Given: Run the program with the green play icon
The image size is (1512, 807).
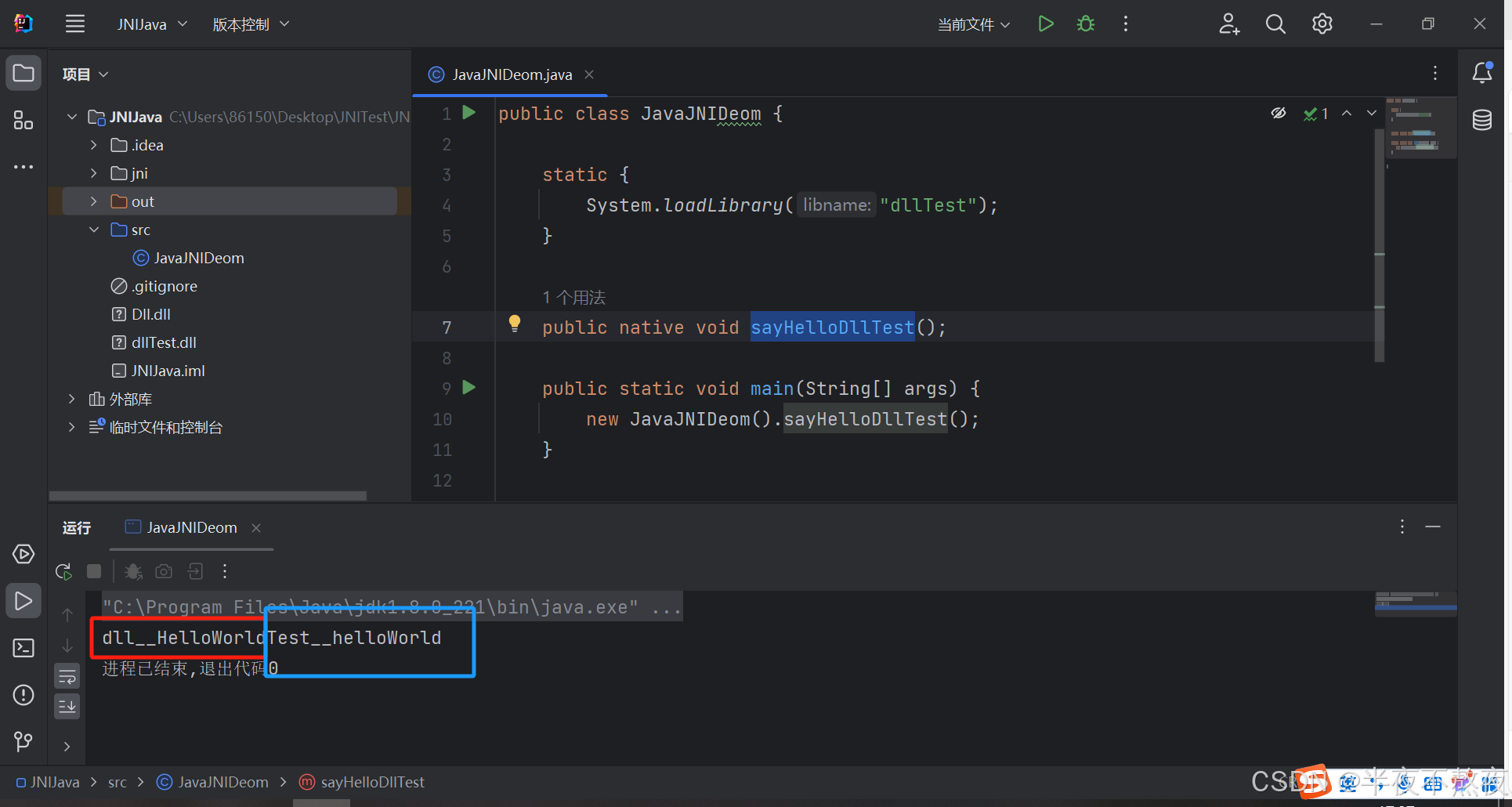Looking at the screenshot, I should pos(1045,24).
